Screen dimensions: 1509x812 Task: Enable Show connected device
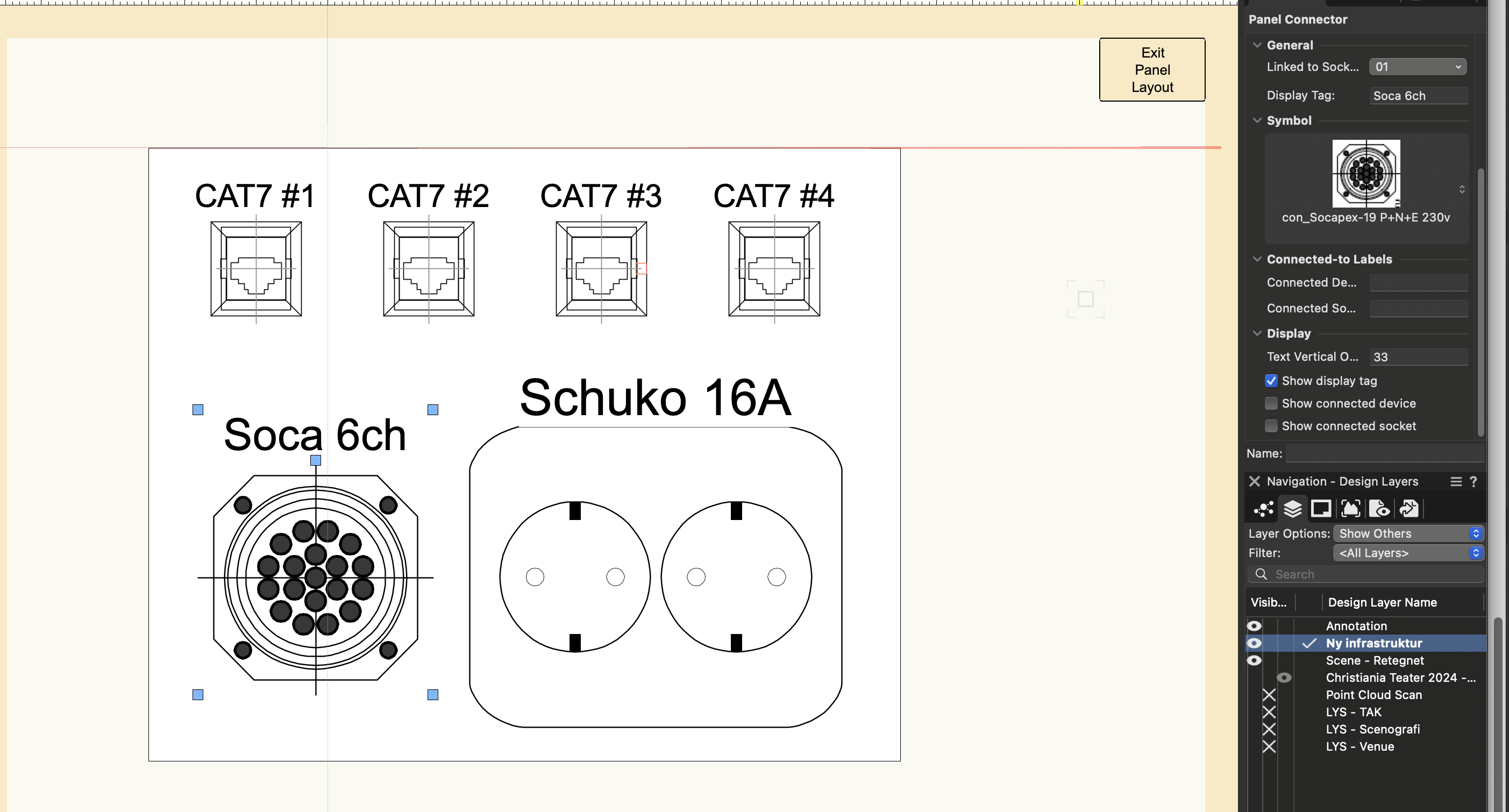[1271, 403]
